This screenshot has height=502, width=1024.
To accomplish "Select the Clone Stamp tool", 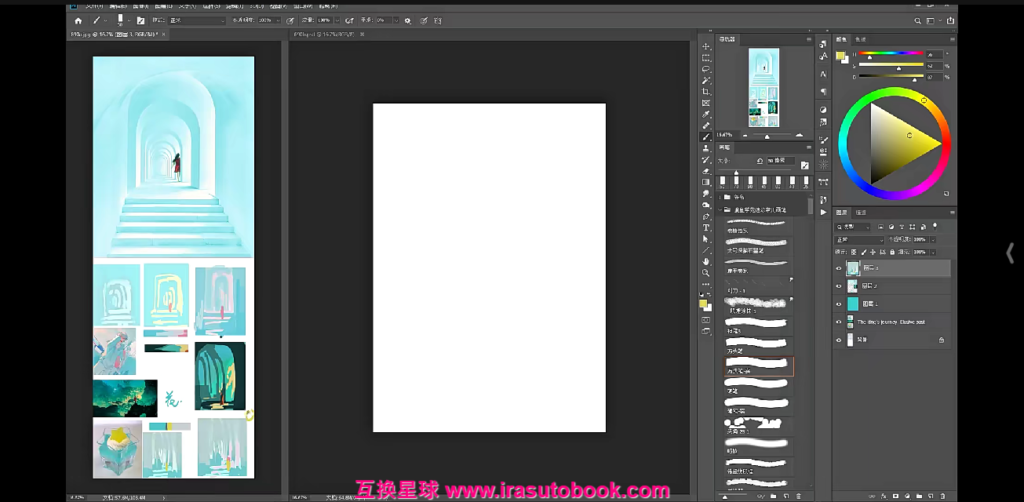I will coord(706,148).
